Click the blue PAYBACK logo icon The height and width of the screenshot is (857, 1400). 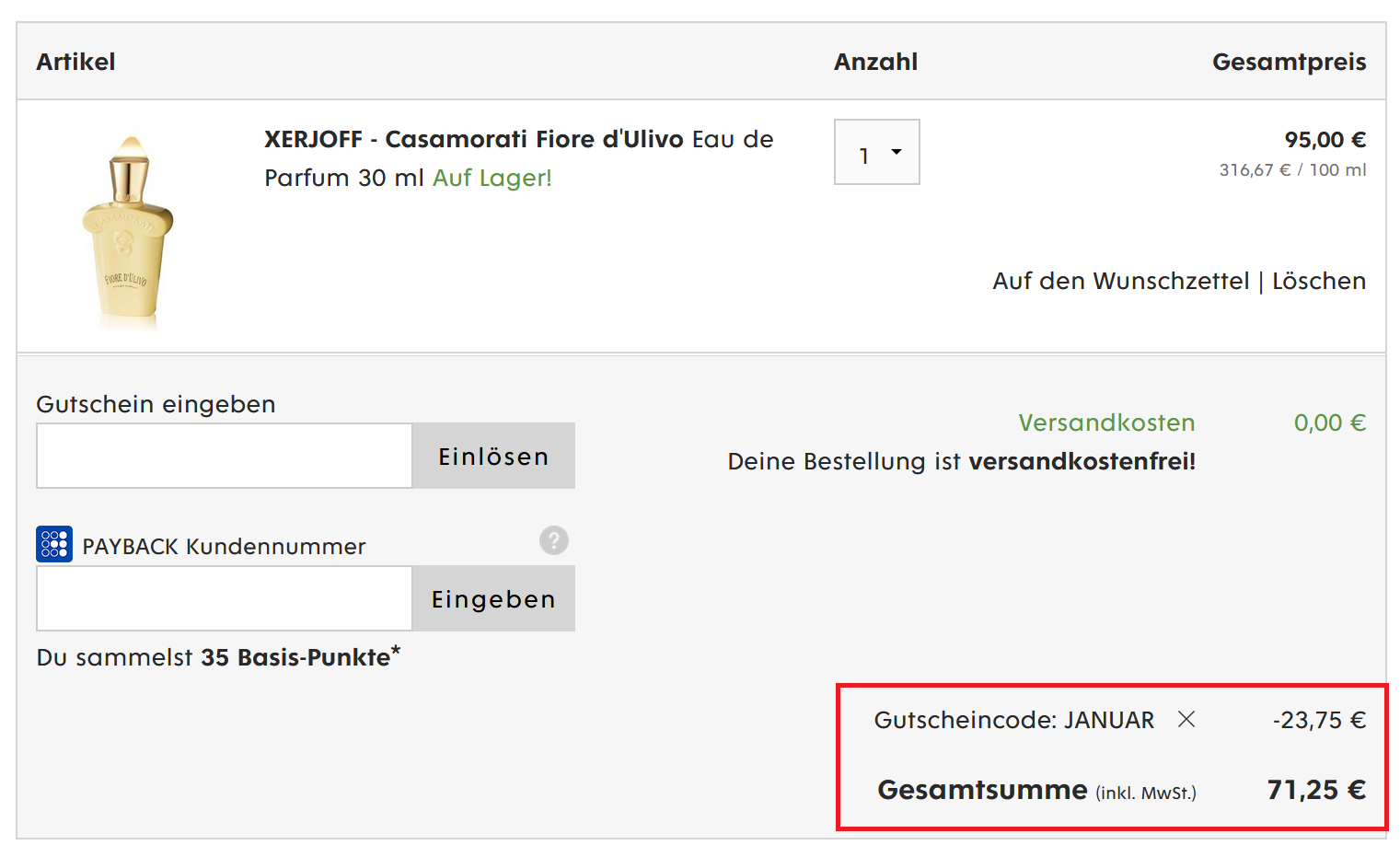tap(54, 544)
